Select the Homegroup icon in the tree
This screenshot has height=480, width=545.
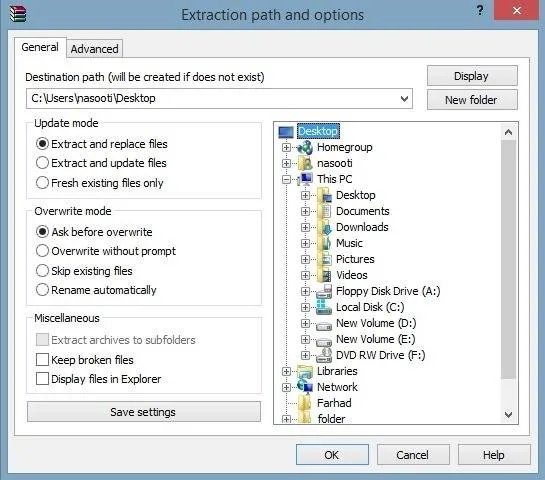(x=306, y=147)
